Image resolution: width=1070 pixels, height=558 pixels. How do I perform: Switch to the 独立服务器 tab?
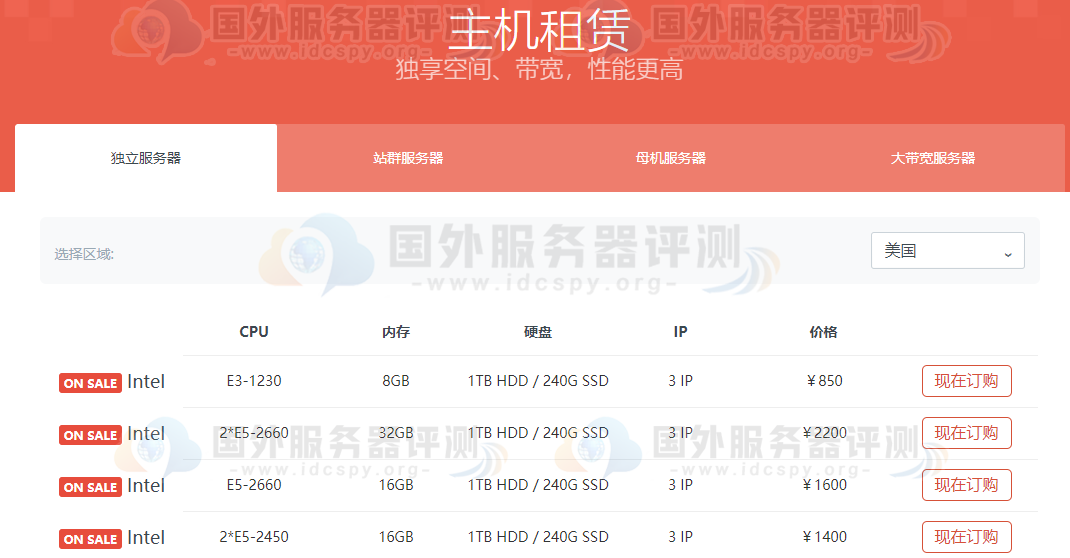[146, 158]
